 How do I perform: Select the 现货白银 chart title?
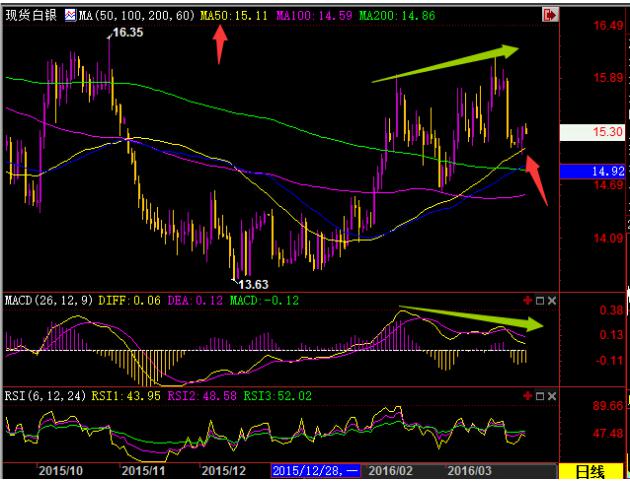tap(32, 16)
